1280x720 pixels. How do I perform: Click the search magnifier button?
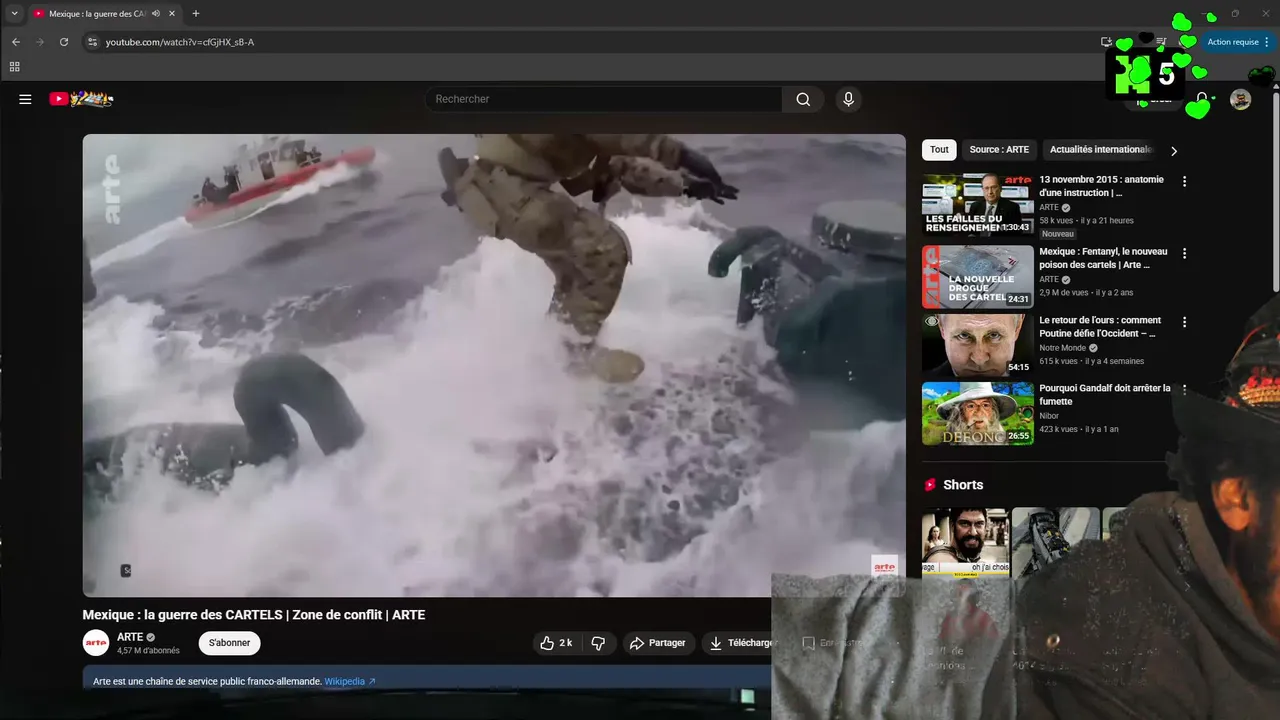803,99
